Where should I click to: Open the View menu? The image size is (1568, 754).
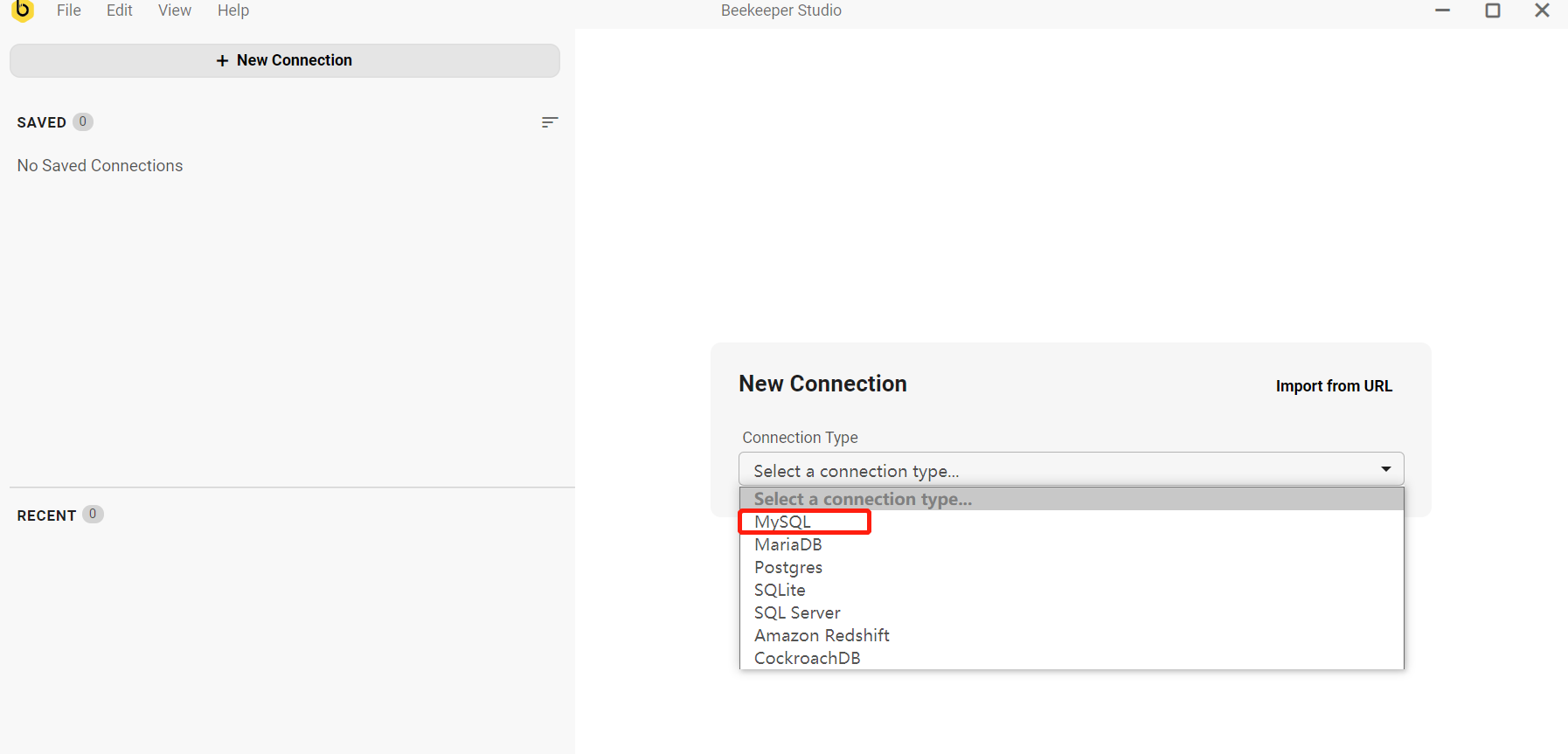[175, 10]
